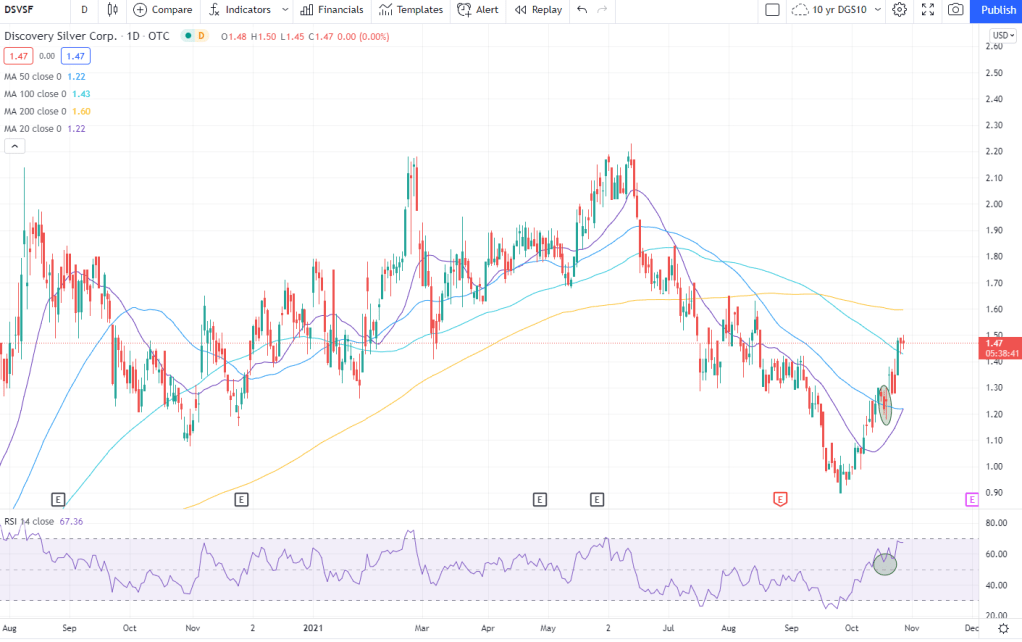The width and height of the screenshot is (1022, 642).
Task: Take a chart snapshot with camera icon
Action: click(x=955, y=10)
